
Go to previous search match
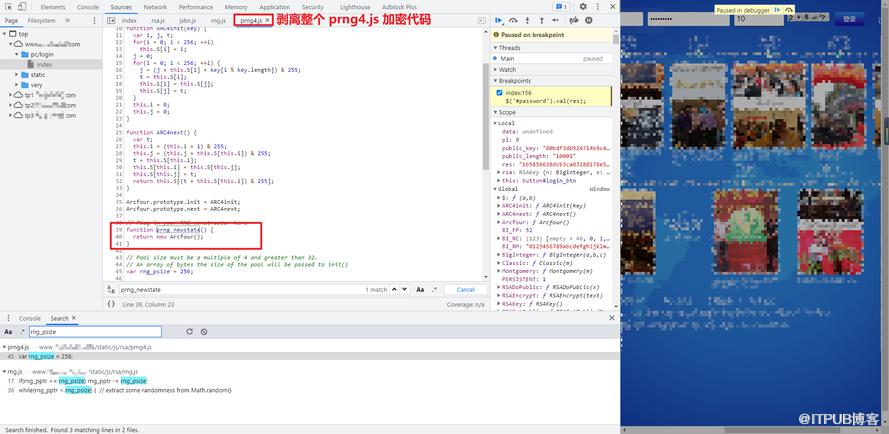coord(395,289)
